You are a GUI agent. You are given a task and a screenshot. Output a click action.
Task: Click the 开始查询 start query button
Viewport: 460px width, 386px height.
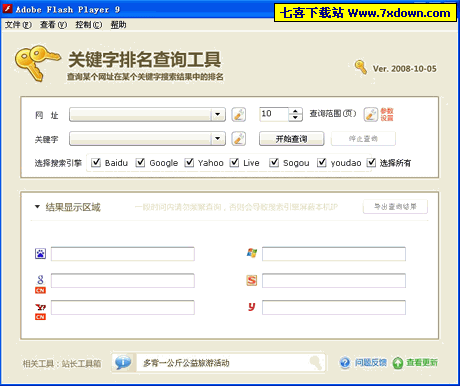(x=291, y=139)
